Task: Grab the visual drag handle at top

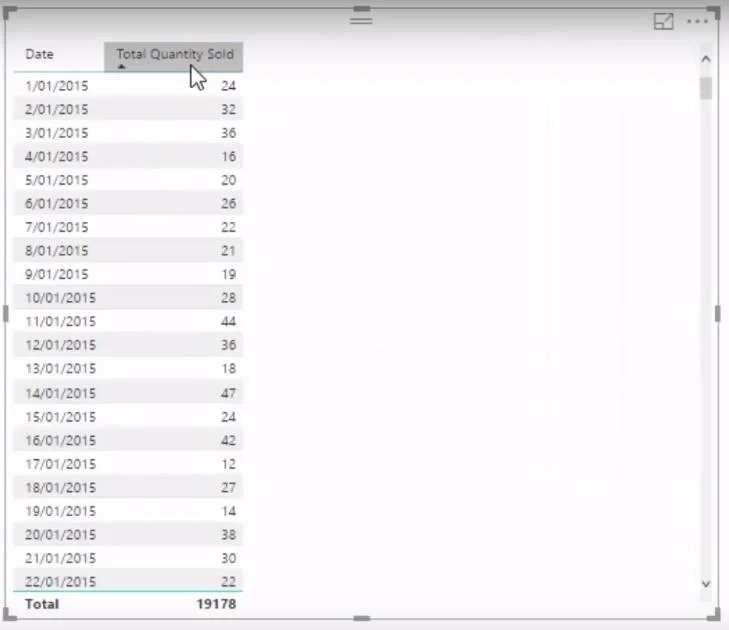Action: [361, 21]
